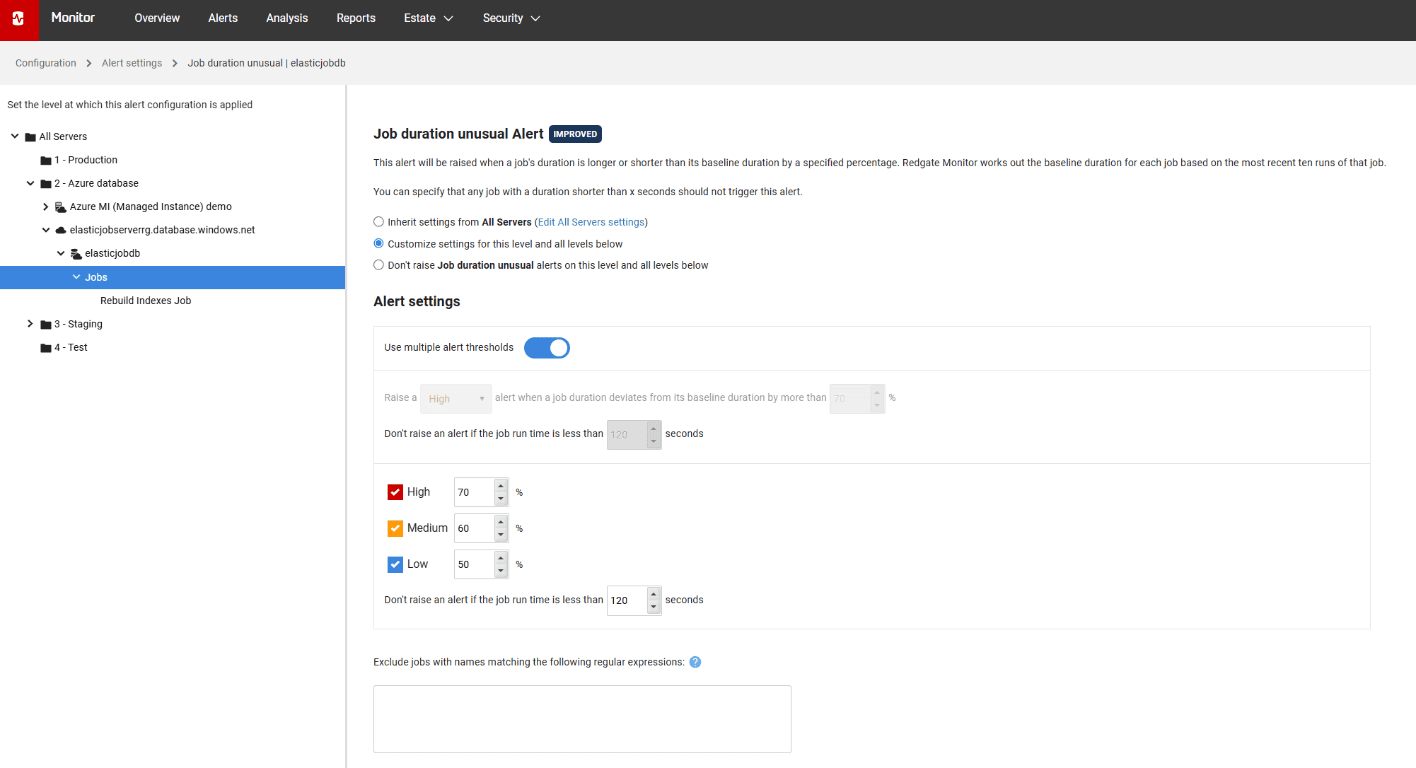Screen dimensions: 1416x768
Task: Open Edit All Servers settings link
Action: pos(590,222)
